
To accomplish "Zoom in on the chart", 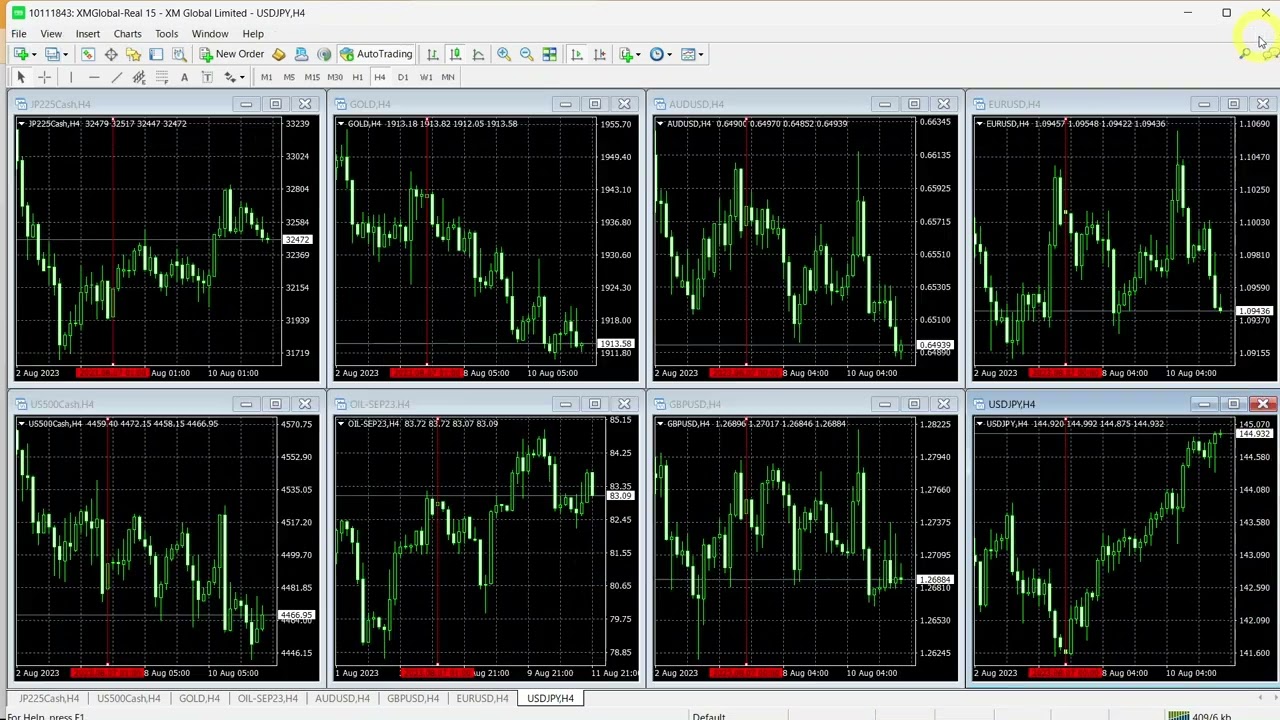I will [x=504, y=54].
